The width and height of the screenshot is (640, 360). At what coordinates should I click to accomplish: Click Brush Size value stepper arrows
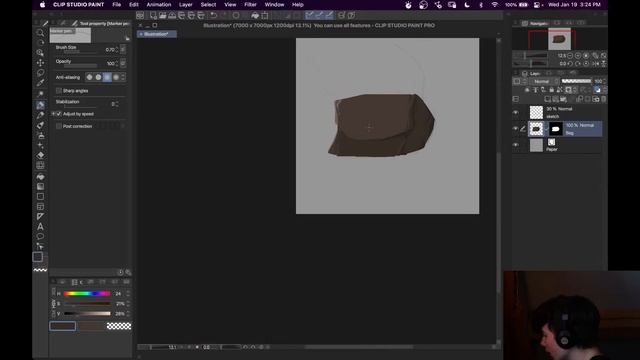(x=117, y=49)
